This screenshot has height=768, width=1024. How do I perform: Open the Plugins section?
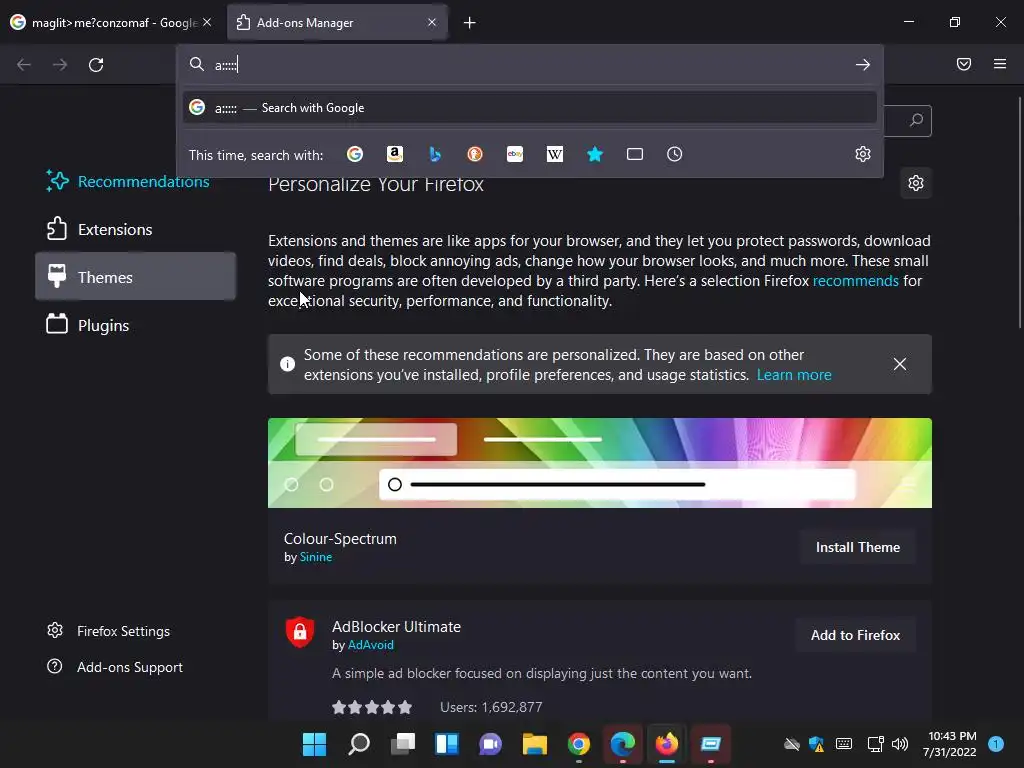pos(136,325)
